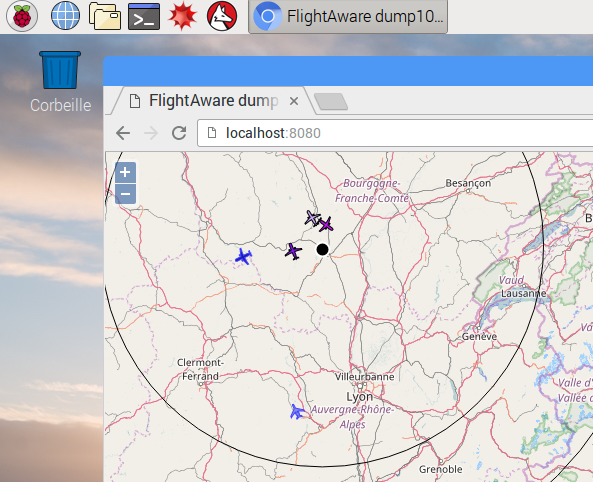The width and height of the screenshot is (593, 482).
Task: Launch the web browser globe icon
Action: [x=65, y=16]
